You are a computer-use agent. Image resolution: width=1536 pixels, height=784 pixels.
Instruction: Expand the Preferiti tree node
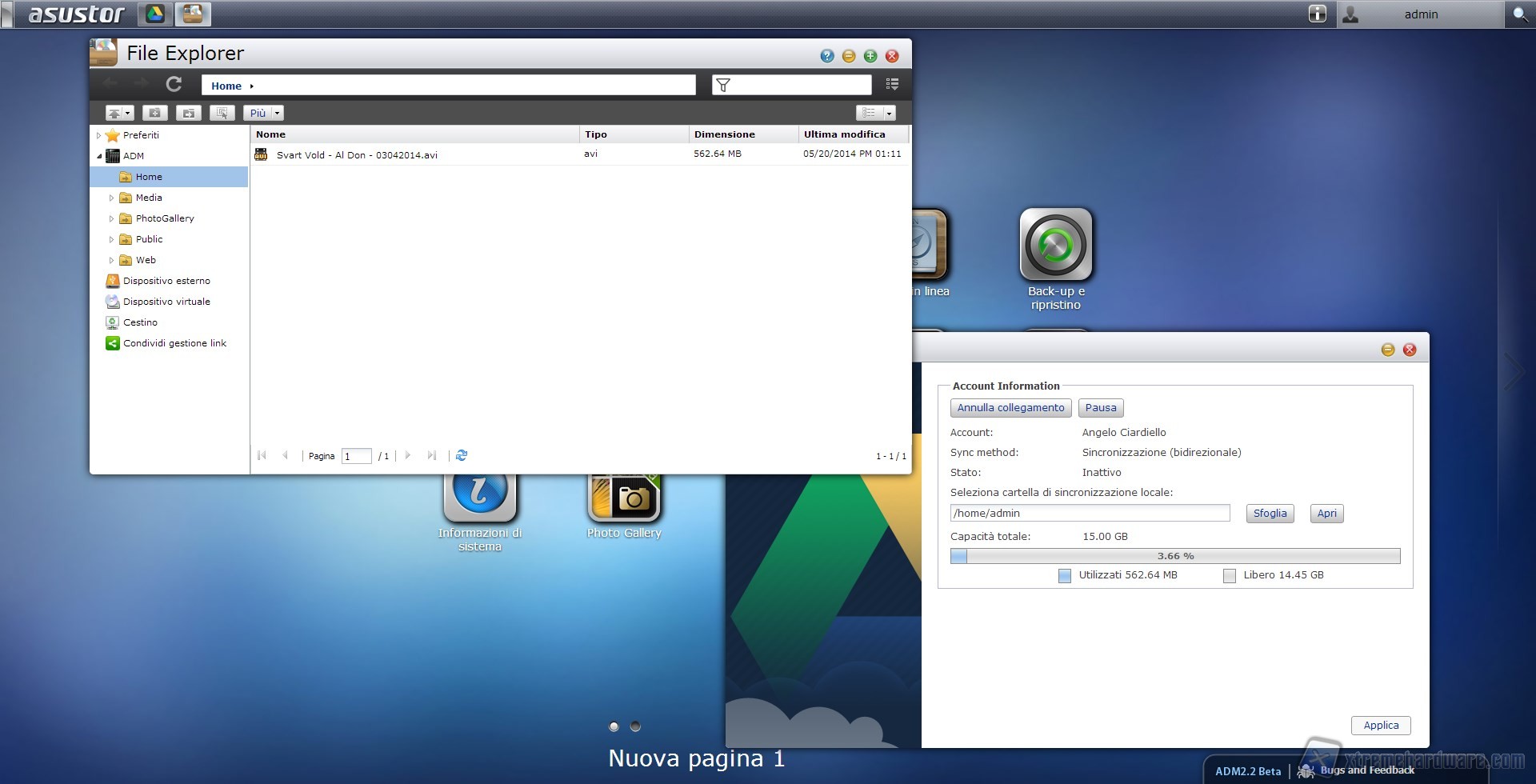pyautogui.click(x=98, y=135)
